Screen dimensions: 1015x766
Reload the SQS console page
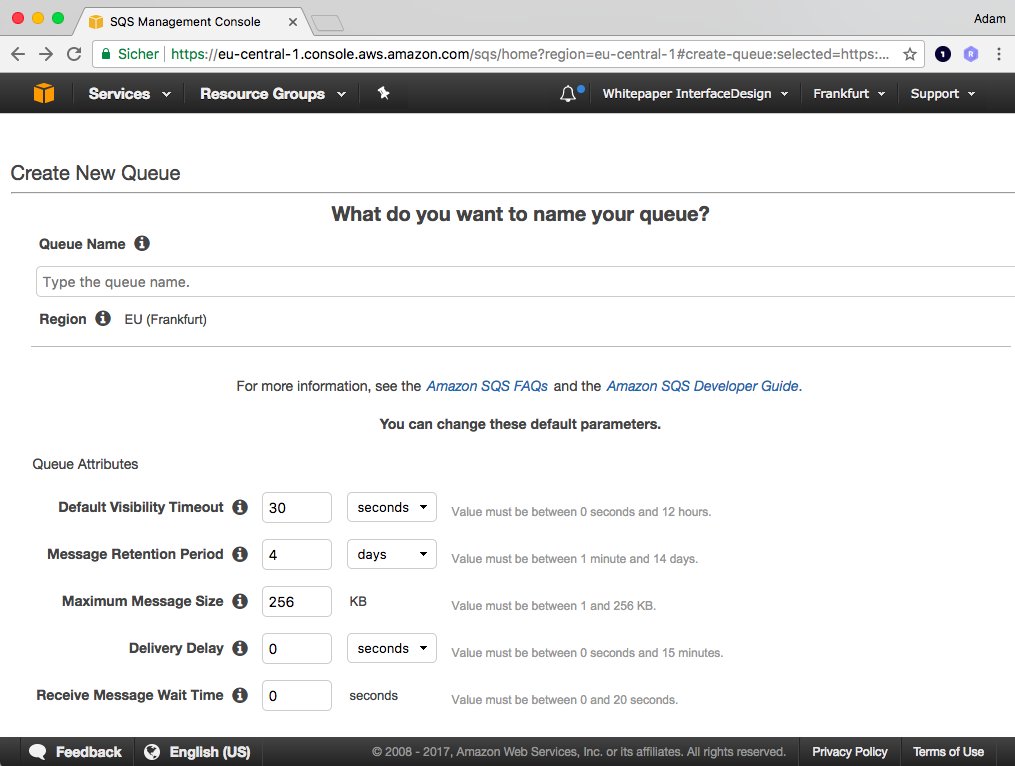[x=74, y=54]
